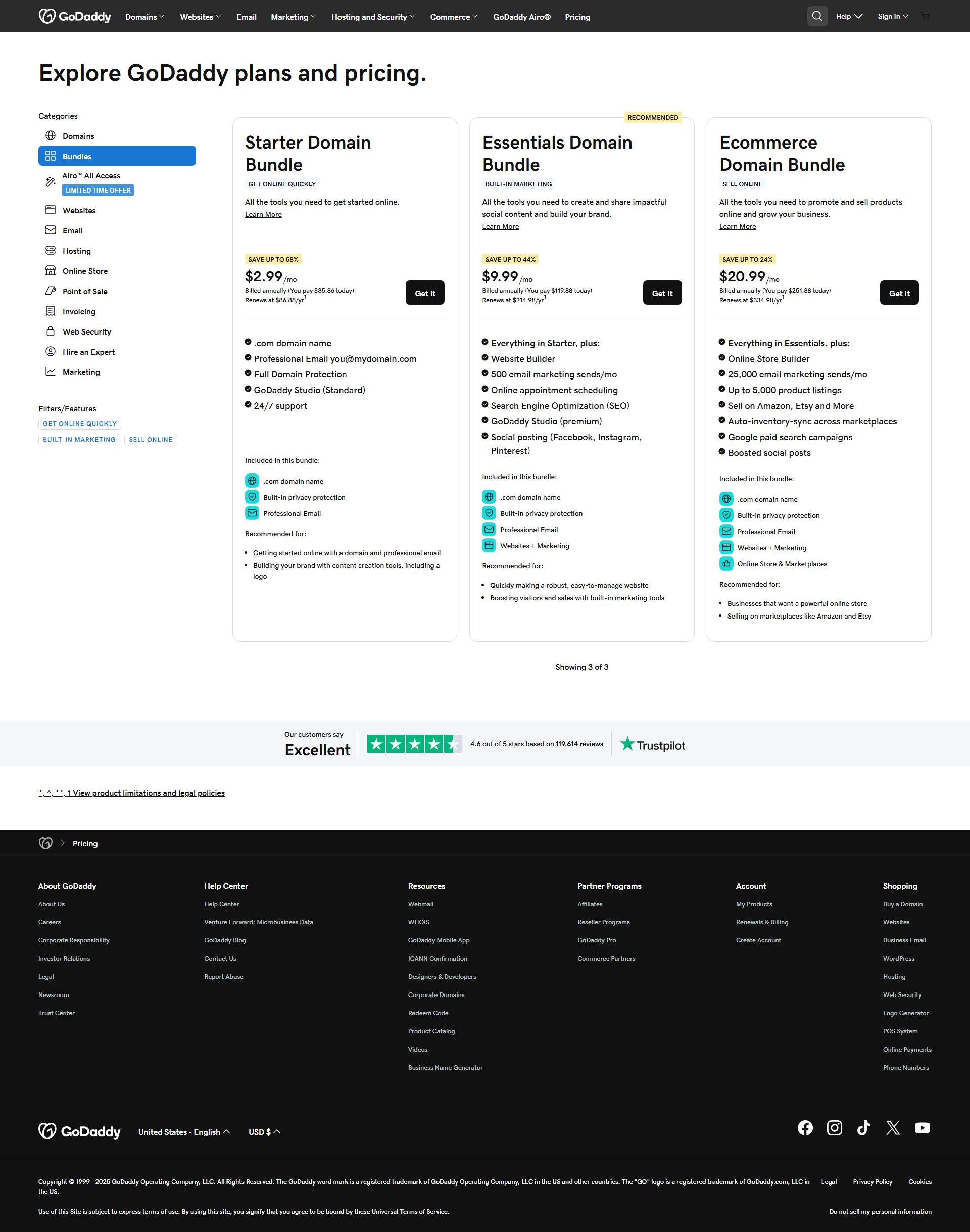Click Get It for Essentials Domain Bundle
This screenshot has width=970, height=1232.
tap(662, 293)
